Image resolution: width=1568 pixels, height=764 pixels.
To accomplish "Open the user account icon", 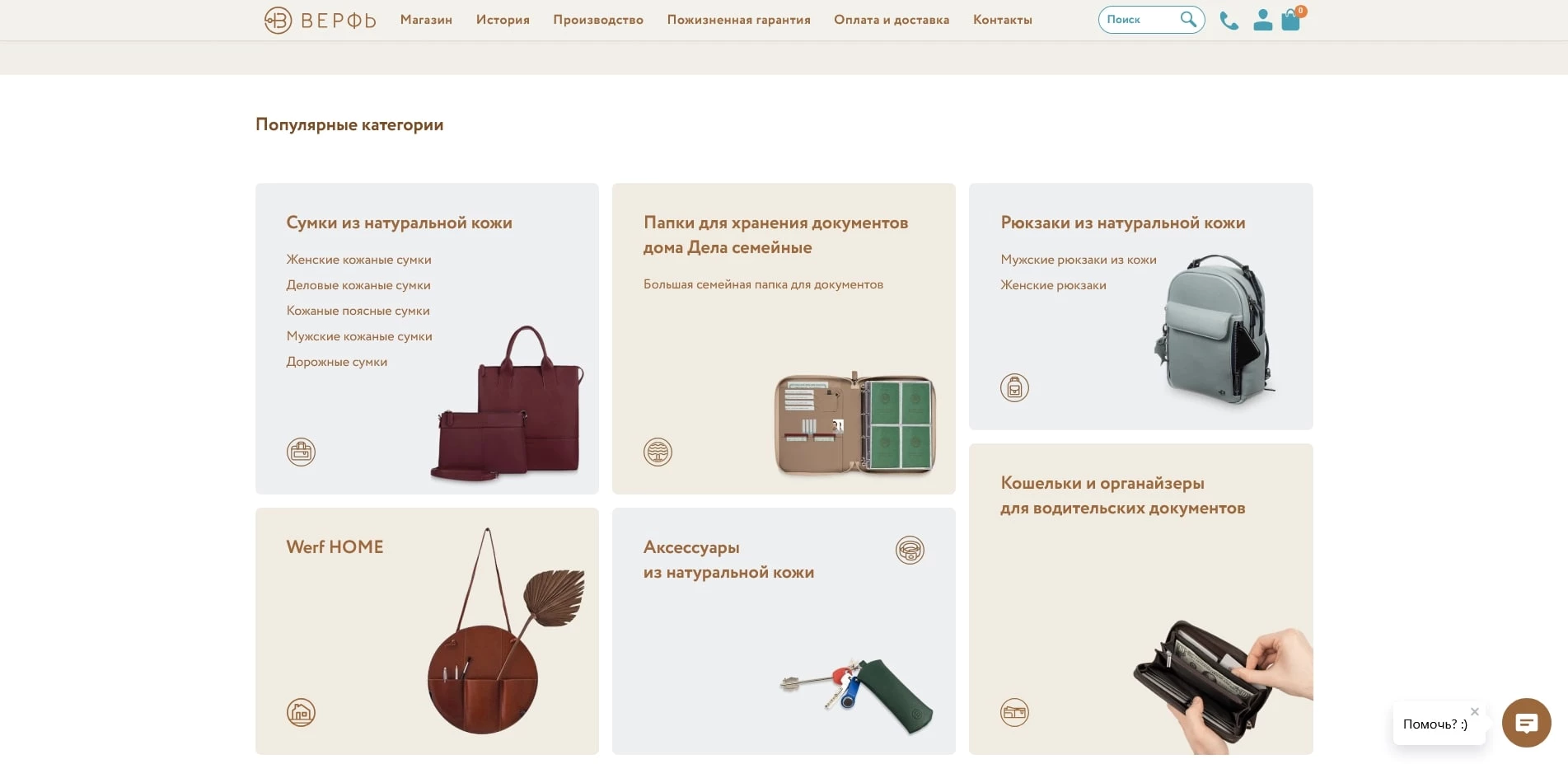I will click(x=1262, y=20).
